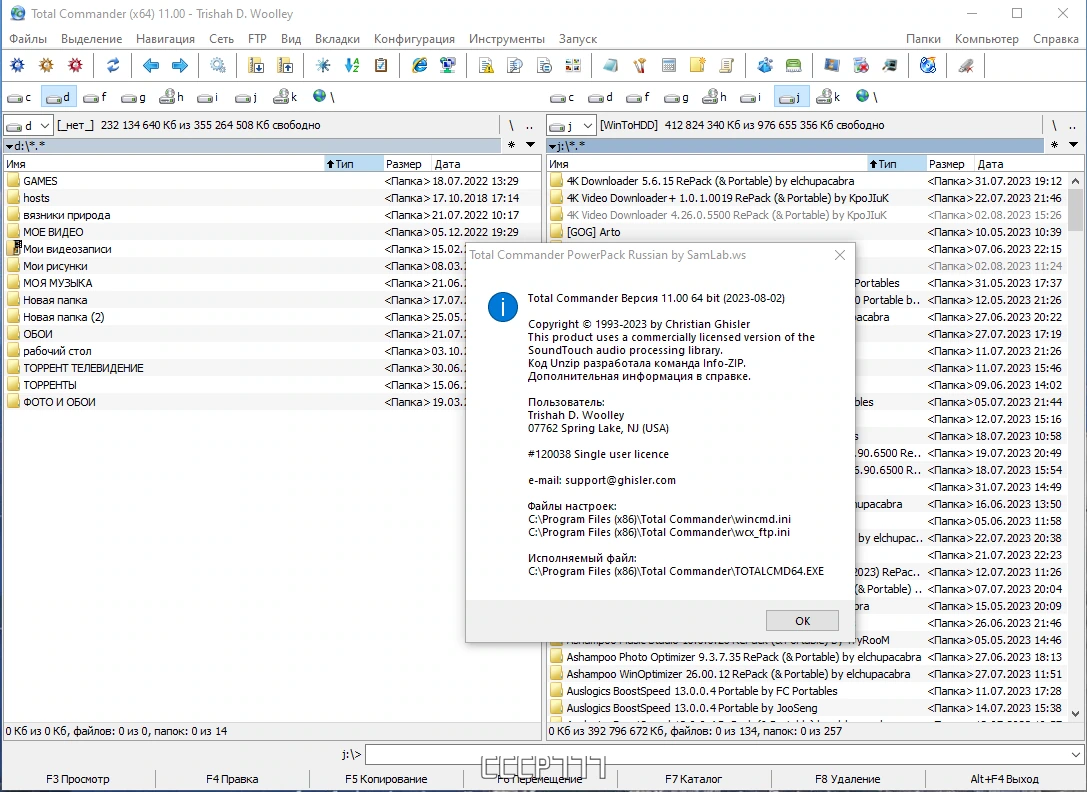Click the blue CD disc toolbar icon

(928, 66)
